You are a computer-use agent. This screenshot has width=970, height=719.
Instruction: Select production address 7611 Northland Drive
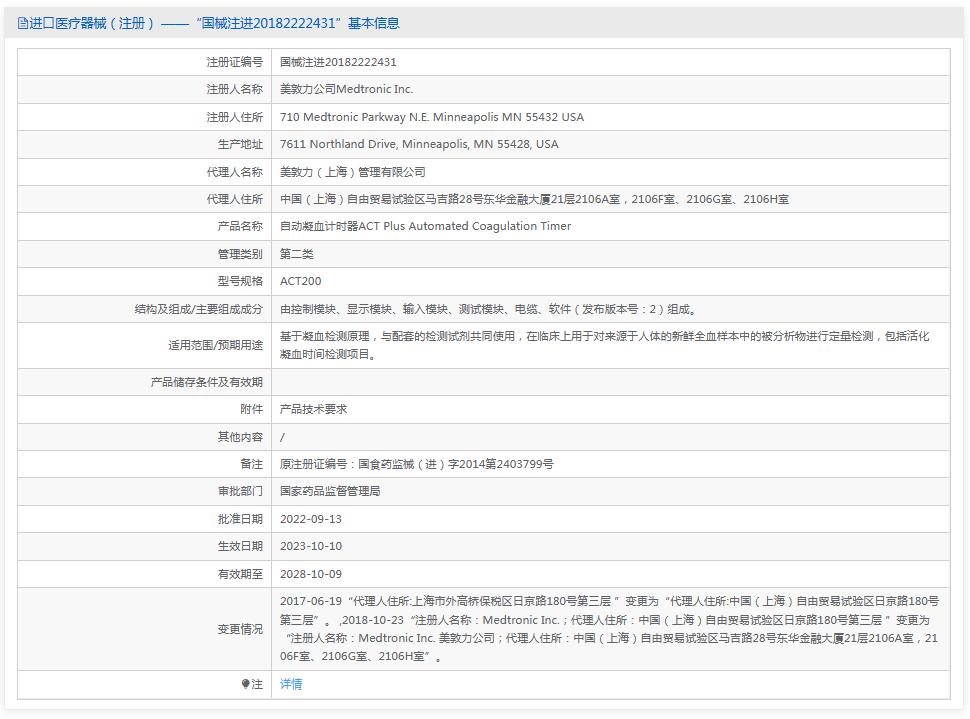tap(419, 144)
